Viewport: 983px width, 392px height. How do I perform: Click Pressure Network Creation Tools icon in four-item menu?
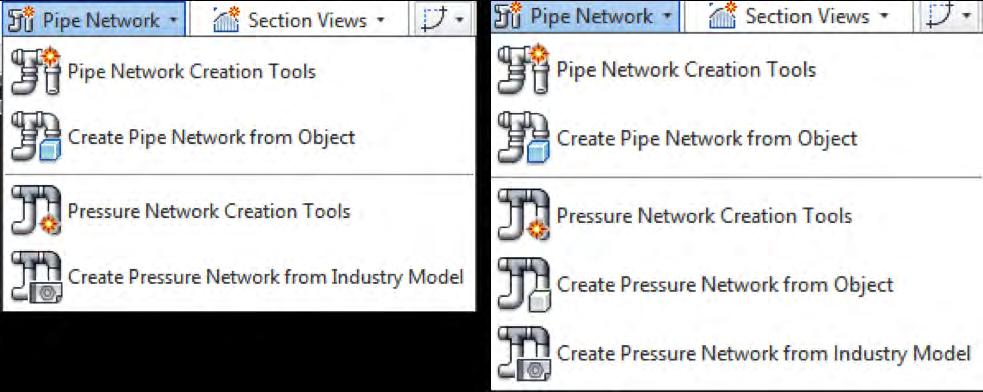coord(36,211)
